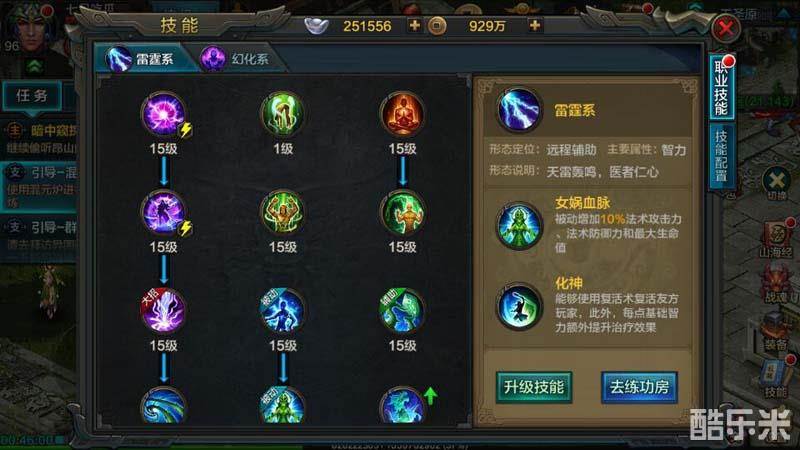800x450 pixels.
Task: Choose the level 1 green skill icon
Action: click(282, 114)
